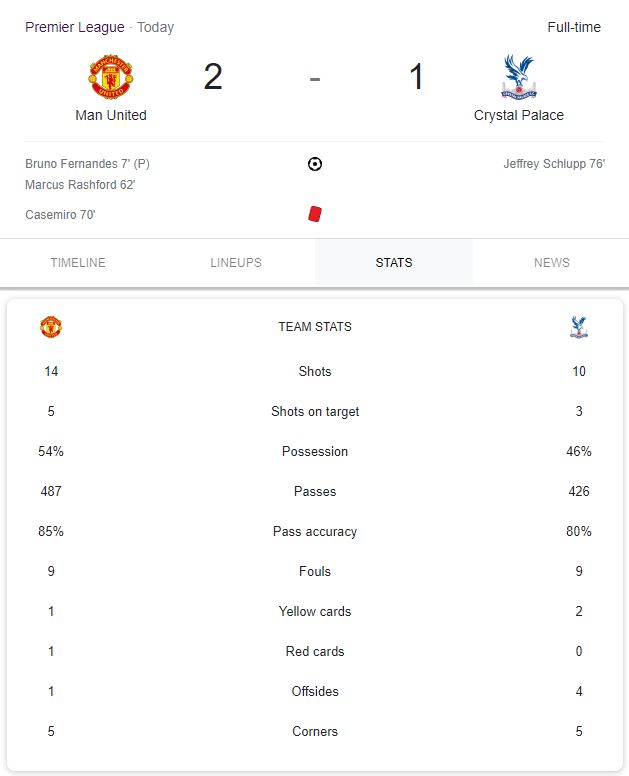The width and height of the screenshot is (629, 776).
Task: Click the Man United team name
Action: pyautogui.click(x=111, y=115)
